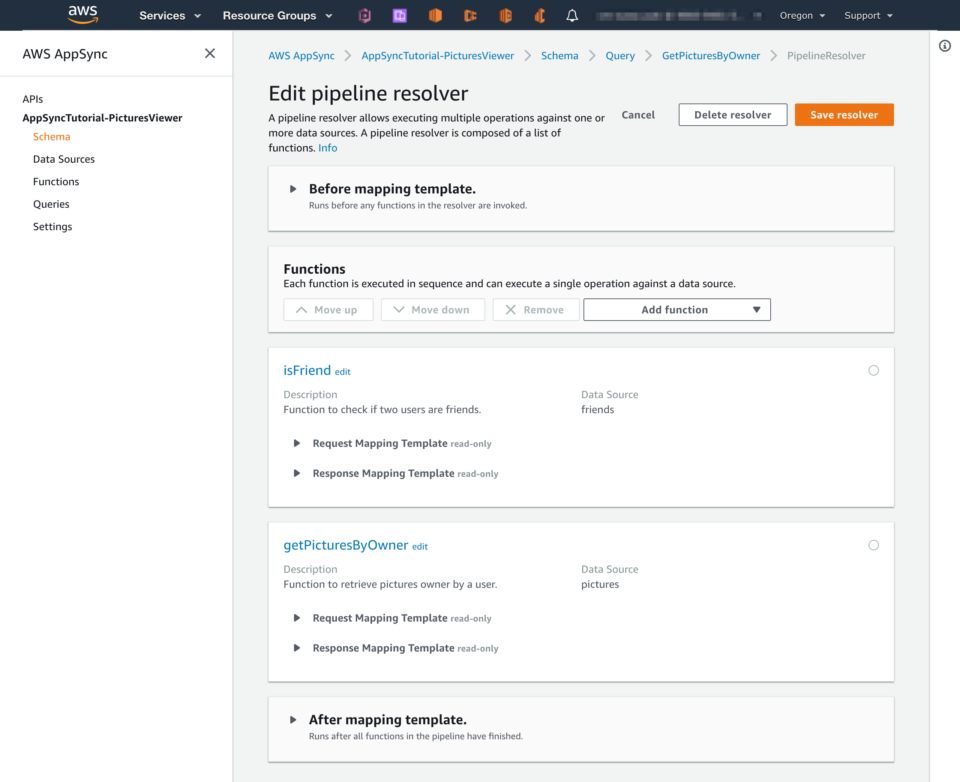Open Settings in the sidebar
Screen dimensions: 960x782
[x=52, y=227]
